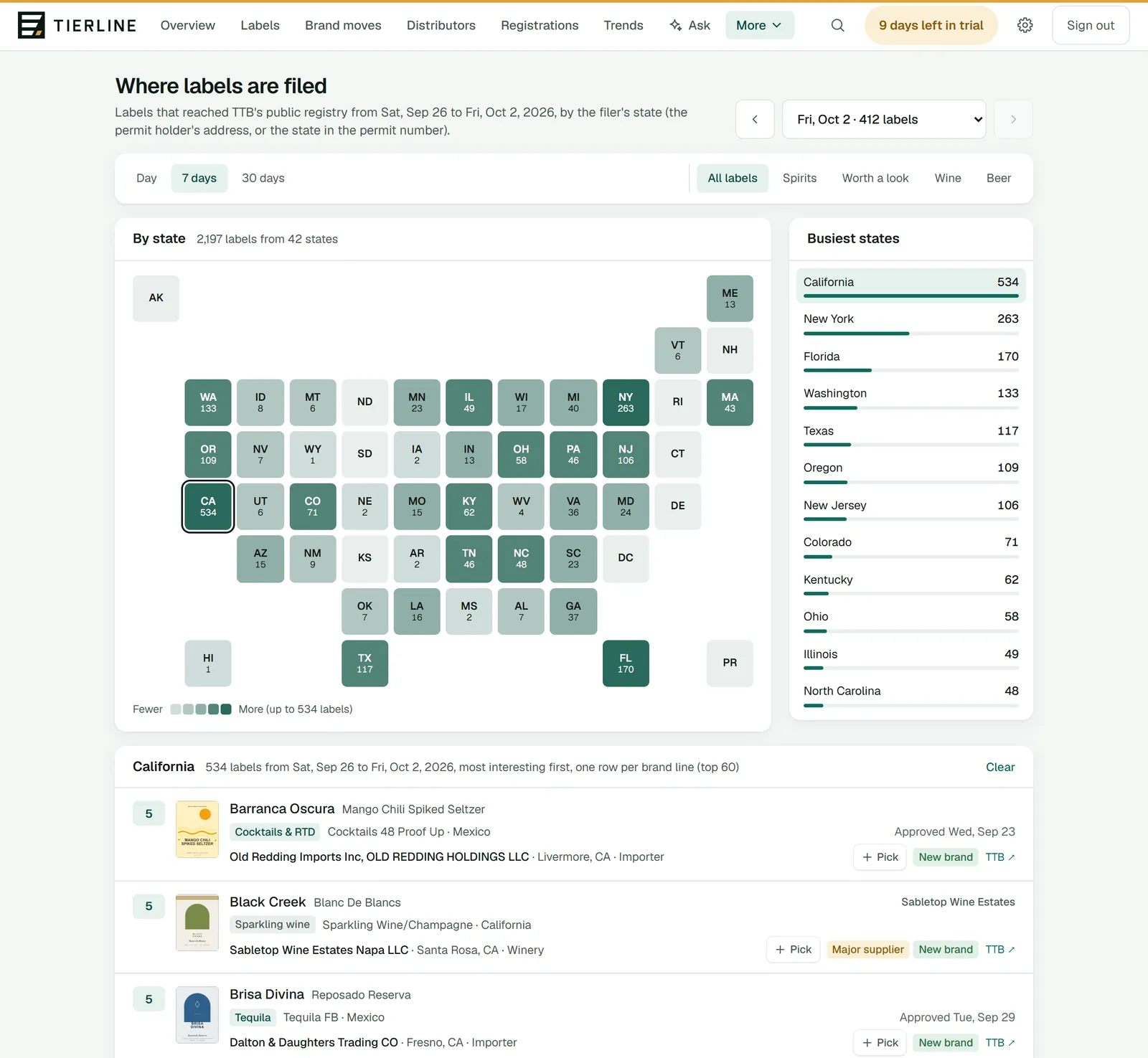This screenshot has width=1148, height=1058.
Task: Switch range to Day
Action: 146,178
